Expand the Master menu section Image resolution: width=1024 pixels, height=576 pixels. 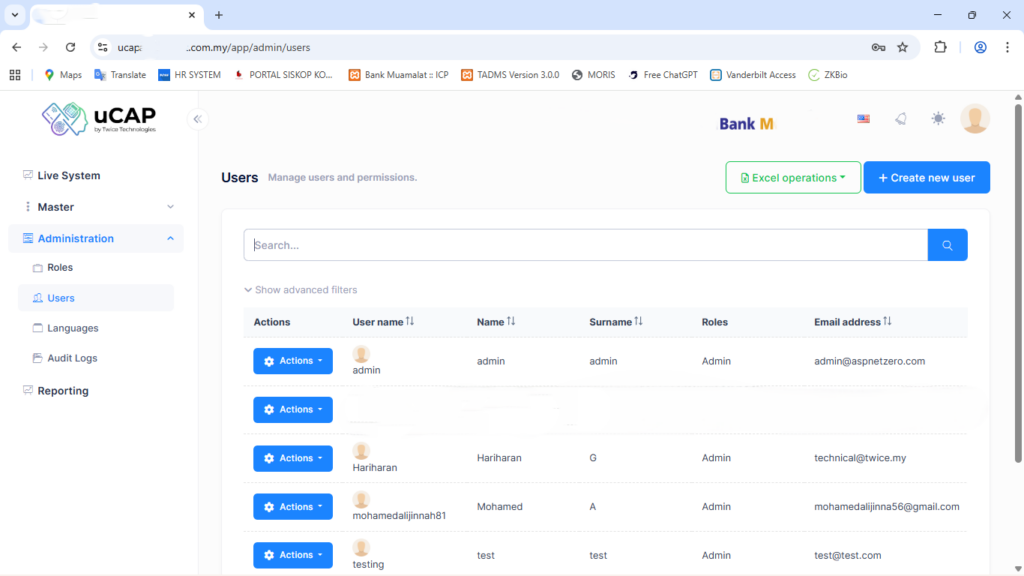click(96, 207)
